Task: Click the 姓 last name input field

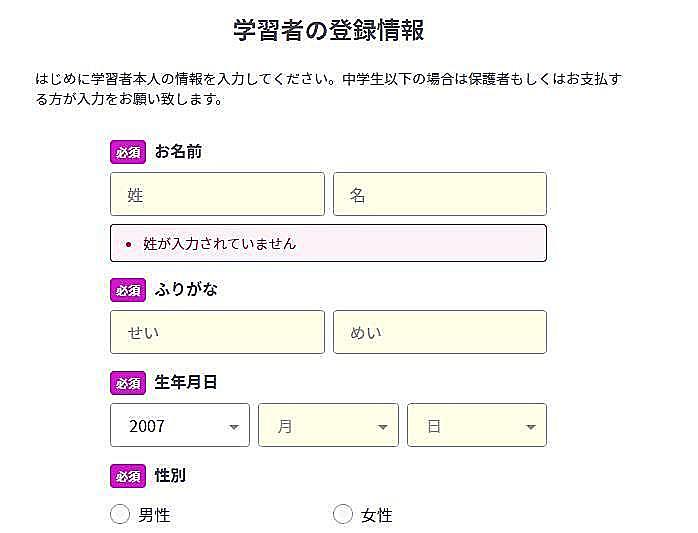Action: tap(217, 194)
